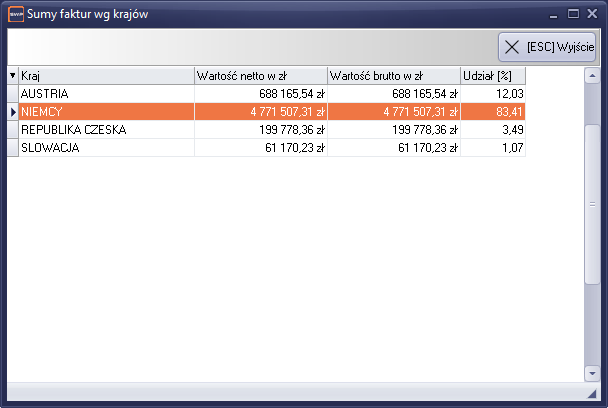
Task: Click the Udział [%] column header
Action: tap(492, 75)
